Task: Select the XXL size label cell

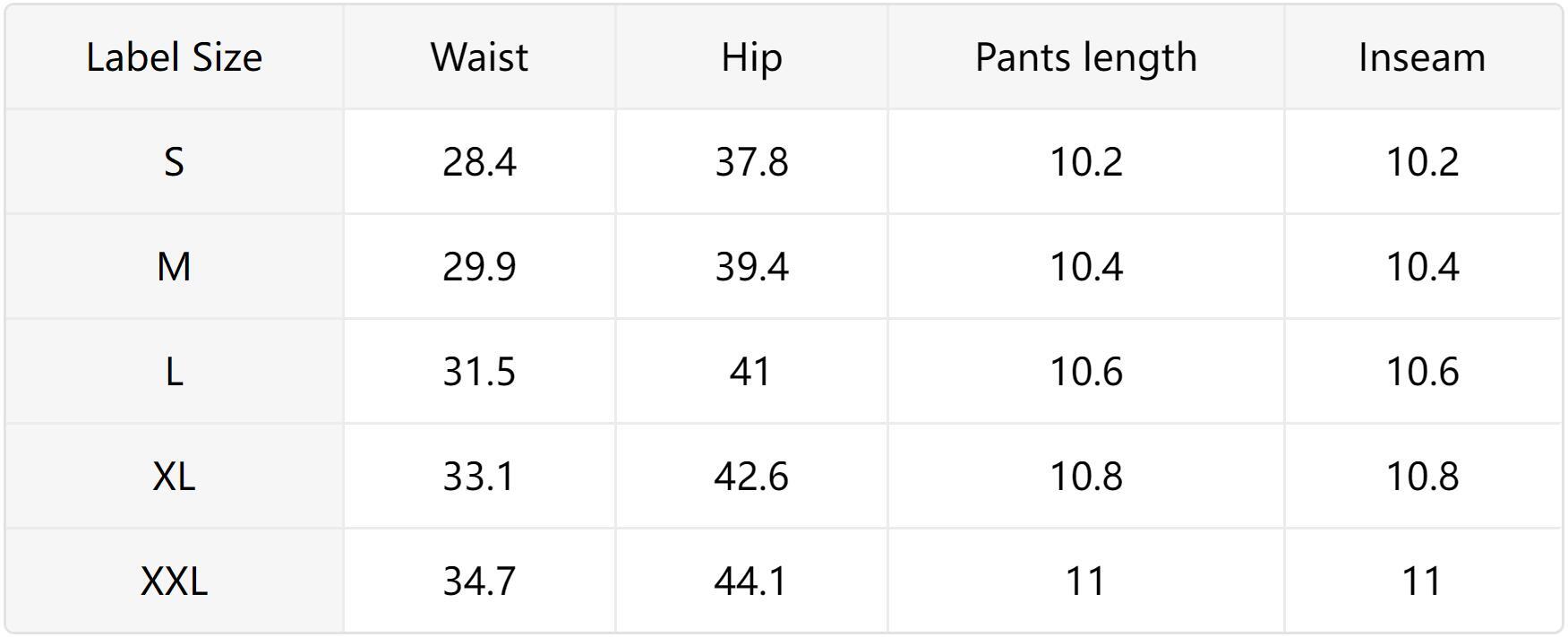Action: [174, 581]
